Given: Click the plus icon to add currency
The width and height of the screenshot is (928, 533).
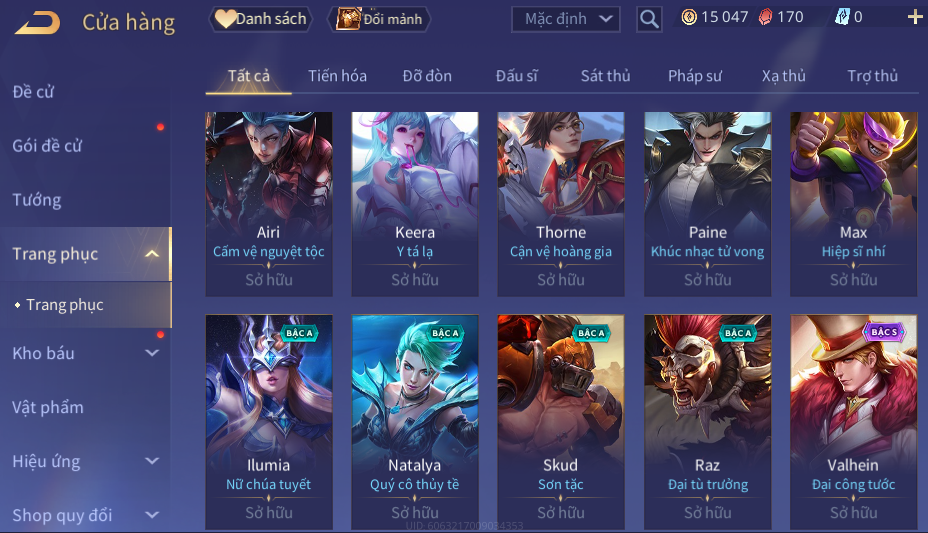Looking at the screenshot, I should [x=915, y=17].
